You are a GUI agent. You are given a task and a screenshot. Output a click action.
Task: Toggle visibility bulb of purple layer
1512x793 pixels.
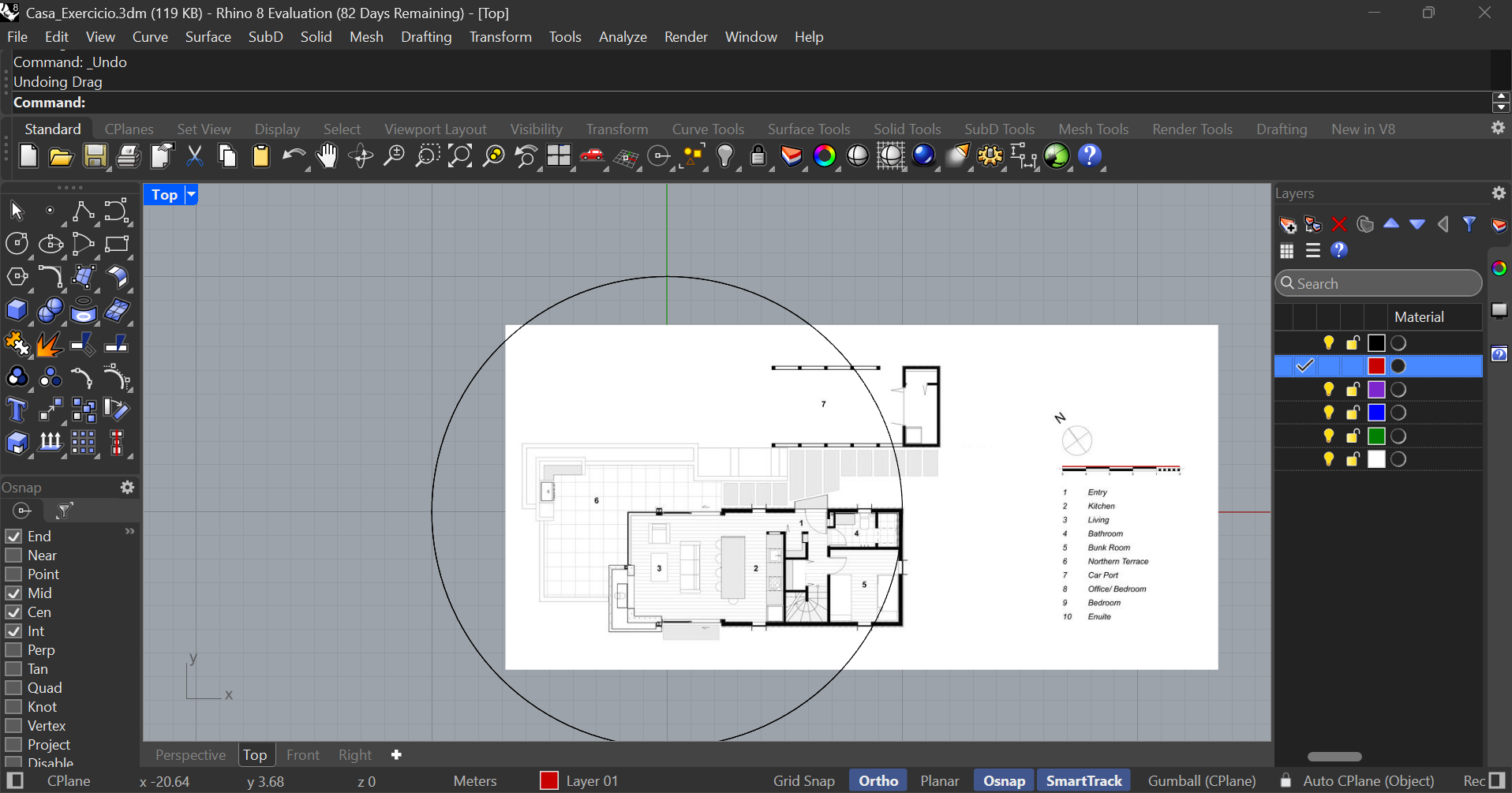[1329, 390]
